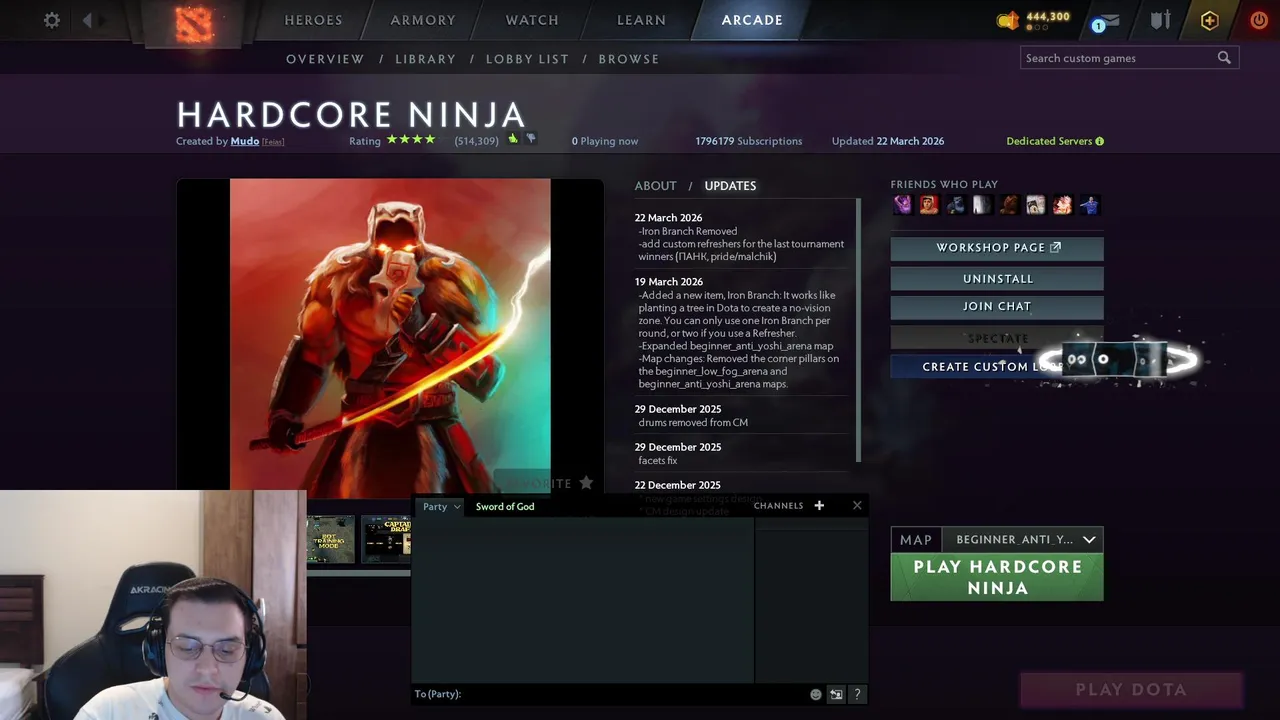Click the To (Party) chat input
Screen dimensions: 1280x720
610,694
